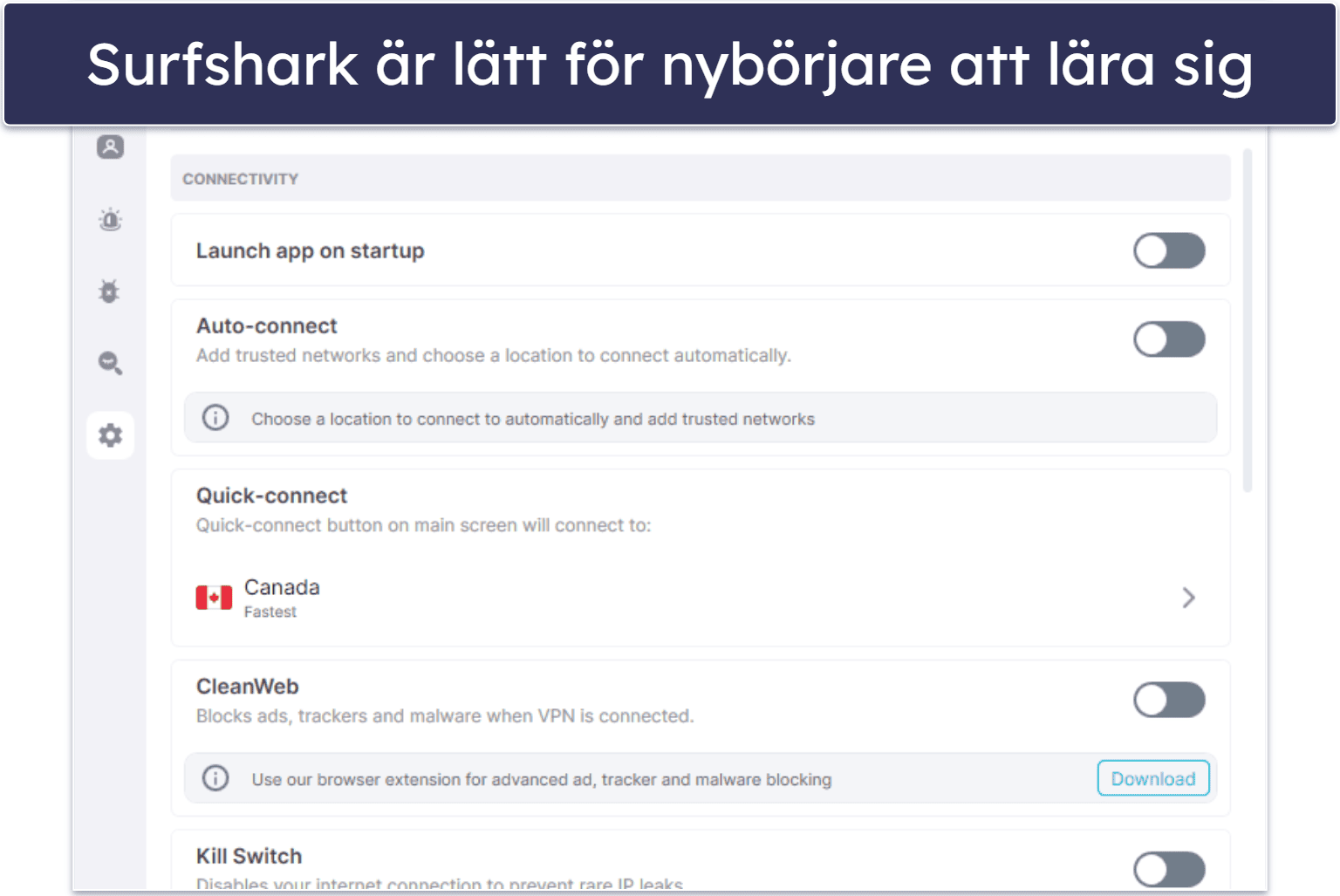Download the CleanWeb browser extension
Screen dimensions: 1340x896
(1153, 778)
